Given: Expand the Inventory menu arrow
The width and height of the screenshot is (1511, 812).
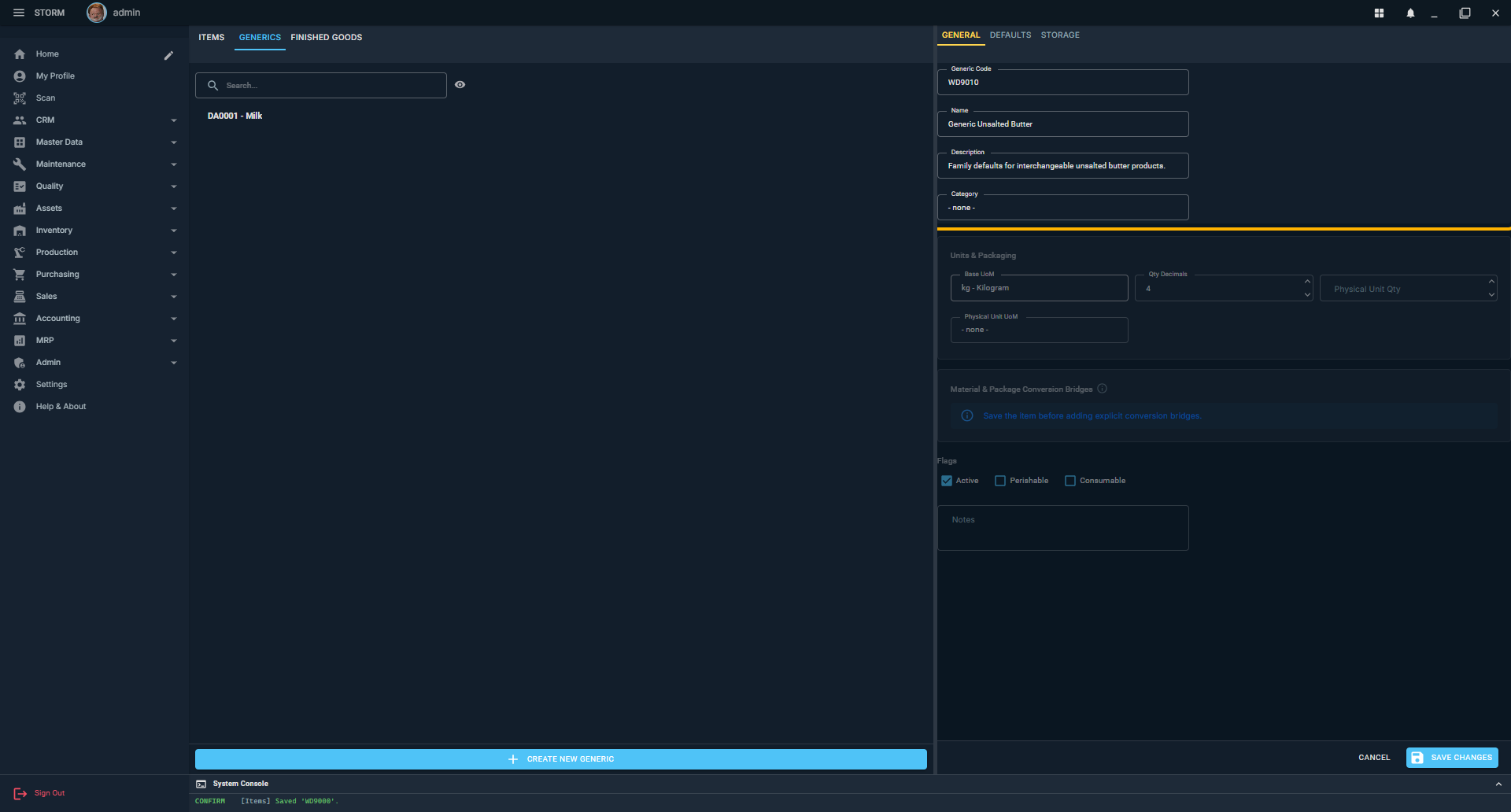Looking at the screenshot, I should [x=174, y=231].
